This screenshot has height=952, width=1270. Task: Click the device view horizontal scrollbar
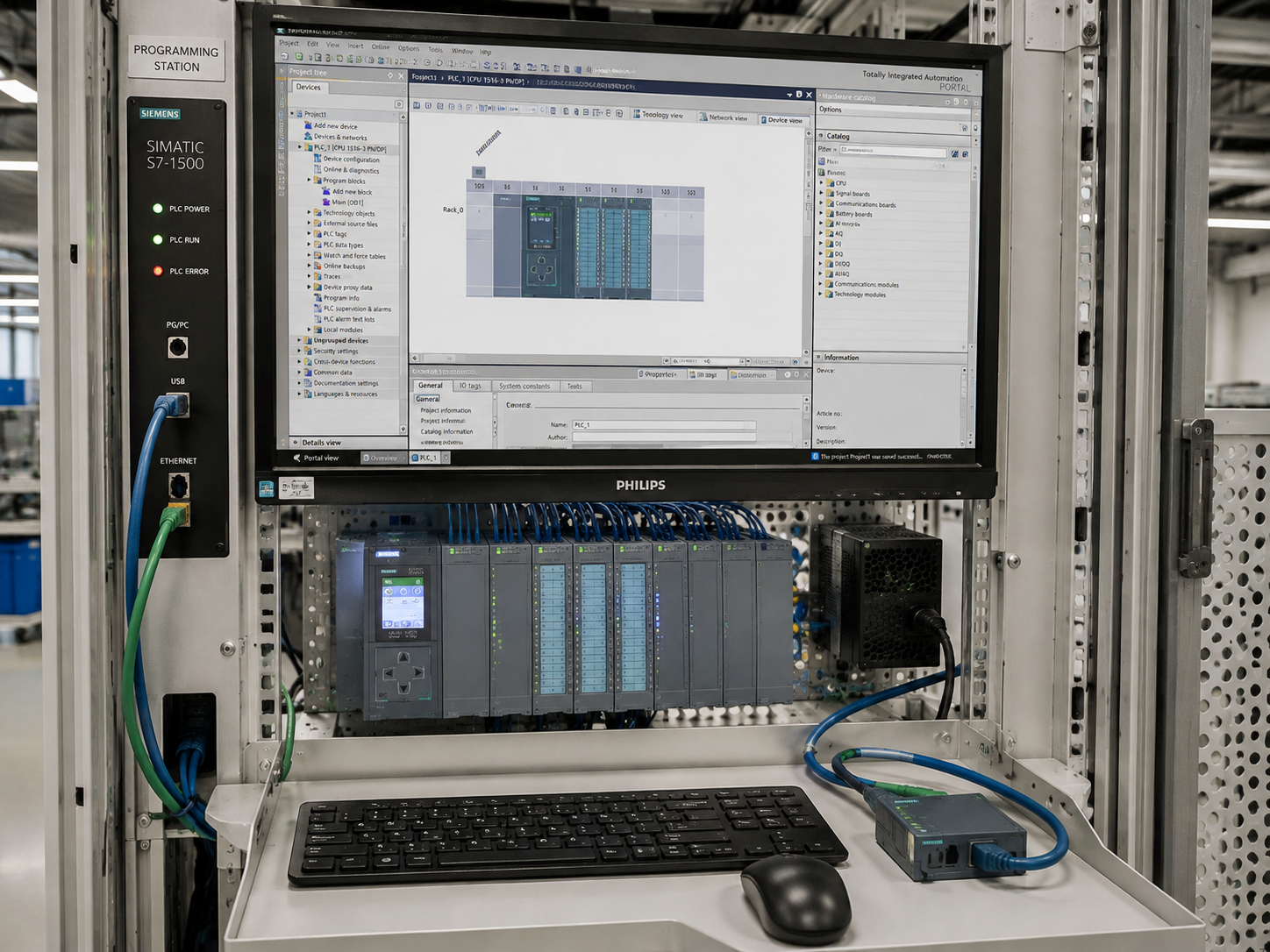pos(536,359)
